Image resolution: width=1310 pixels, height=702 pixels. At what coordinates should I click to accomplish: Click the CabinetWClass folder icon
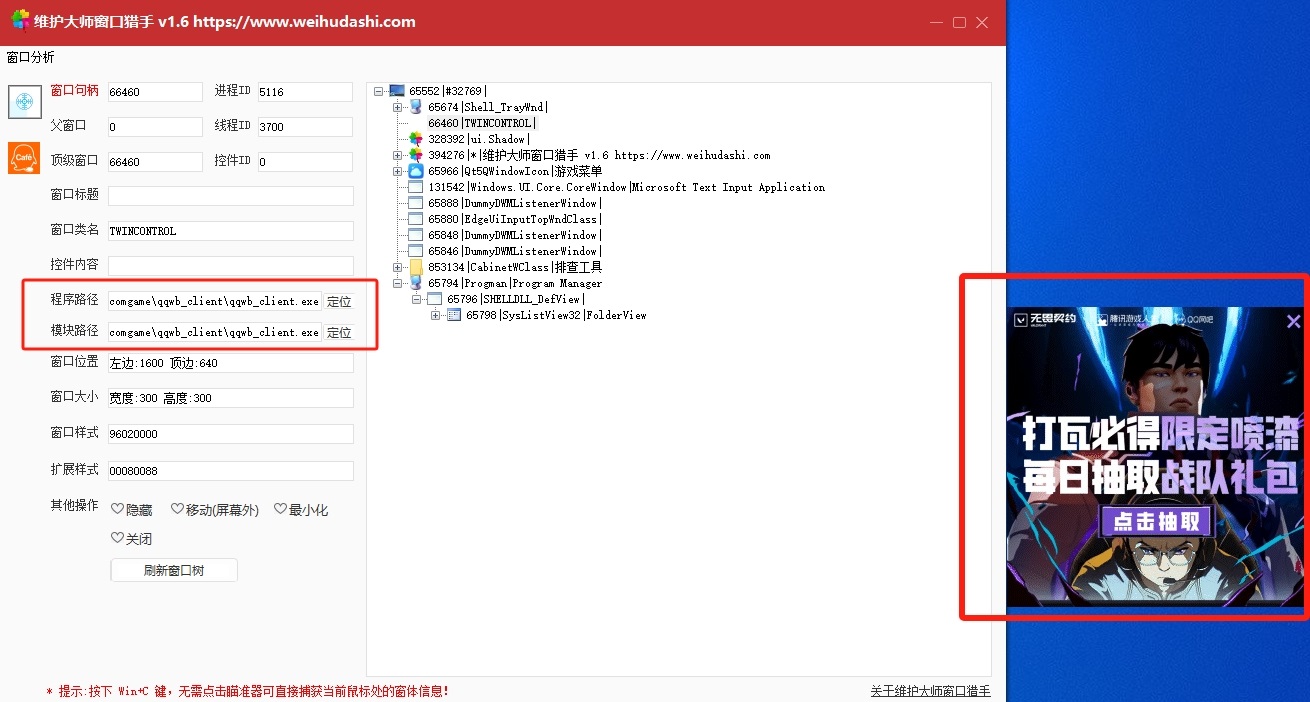(x=416, y=267)
